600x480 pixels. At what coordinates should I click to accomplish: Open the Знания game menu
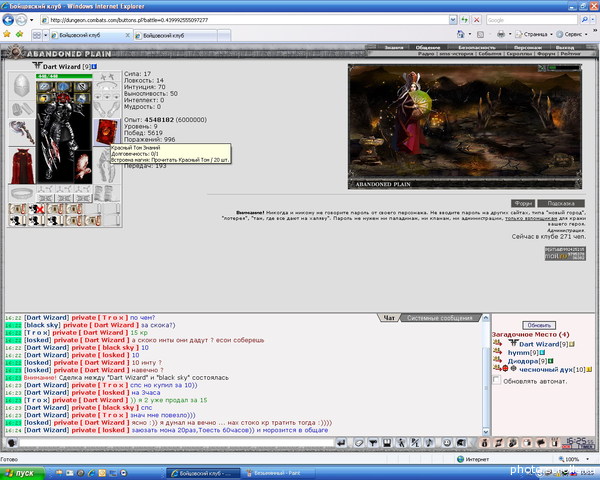point(394,47)
